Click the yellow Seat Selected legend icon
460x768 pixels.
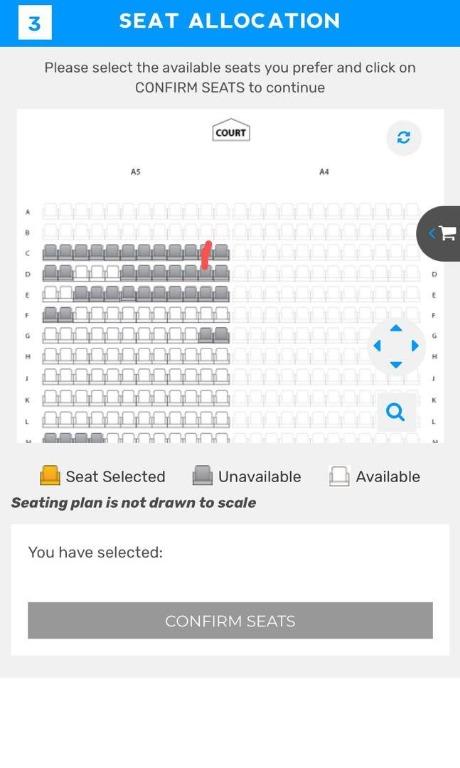[50, 476]
